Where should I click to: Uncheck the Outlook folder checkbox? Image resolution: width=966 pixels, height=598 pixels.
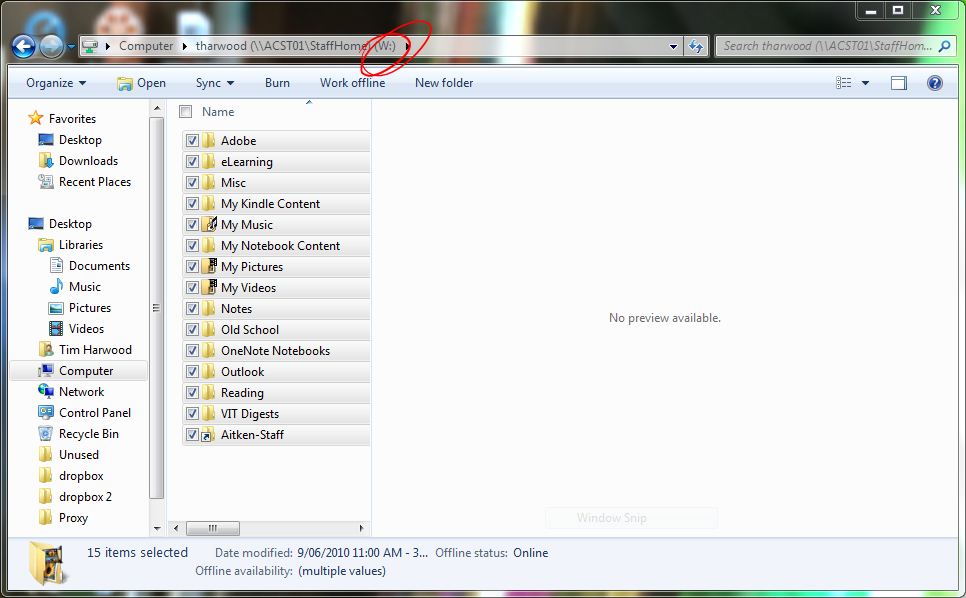click(192, 372)
